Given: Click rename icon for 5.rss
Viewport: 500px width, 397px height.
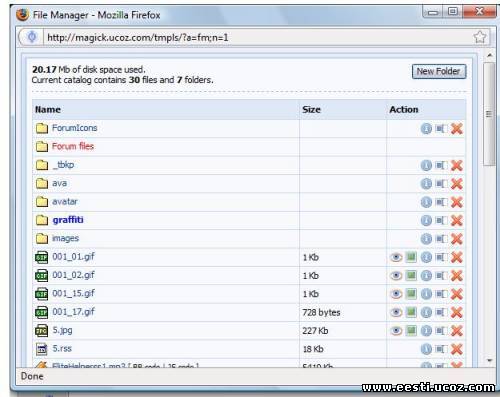Looking at the screenshot, I should (441, 349).
